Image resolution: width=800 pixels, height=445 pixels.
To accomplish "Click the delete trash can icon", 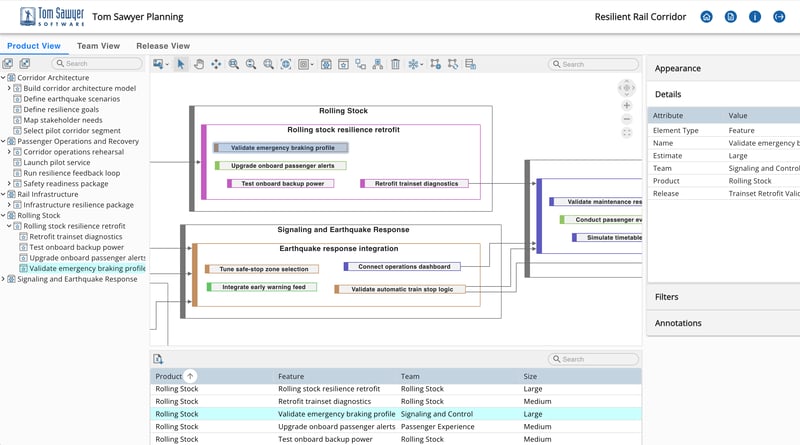I will click(x=395, y=64).
